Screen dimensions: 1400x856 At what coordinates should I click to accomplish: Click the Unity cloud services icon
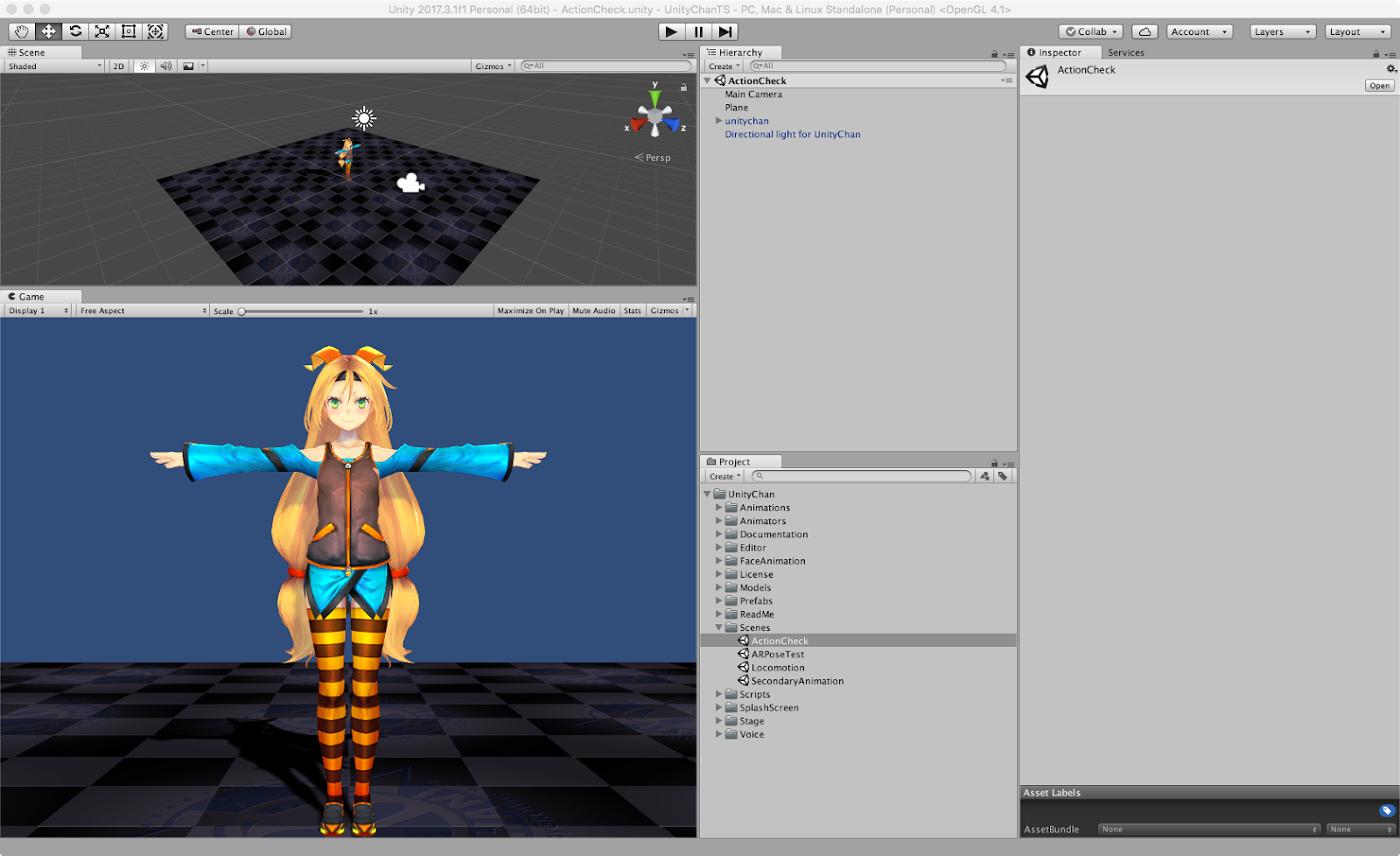(x=1144, y=31)
